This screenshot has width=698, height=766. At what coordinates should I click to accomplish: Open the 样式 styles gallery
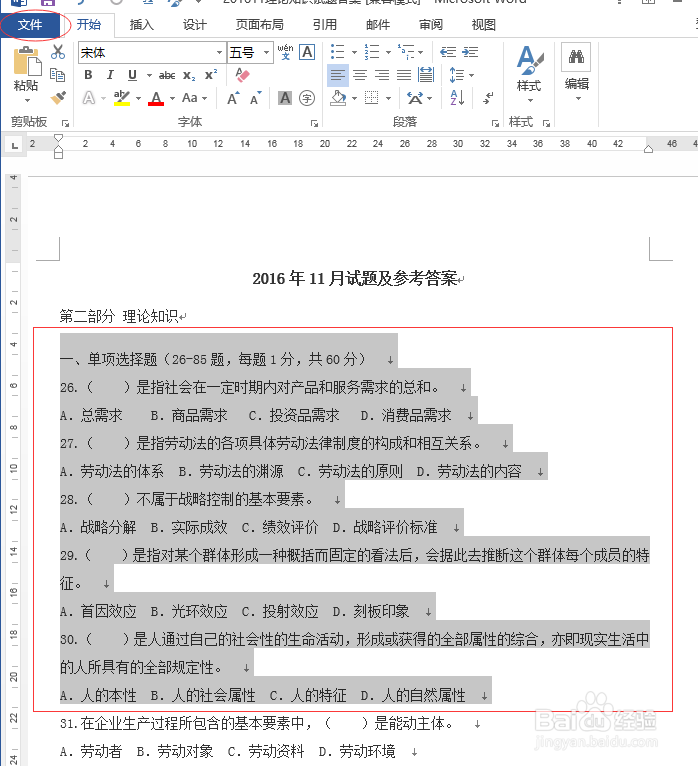point(529,73)
